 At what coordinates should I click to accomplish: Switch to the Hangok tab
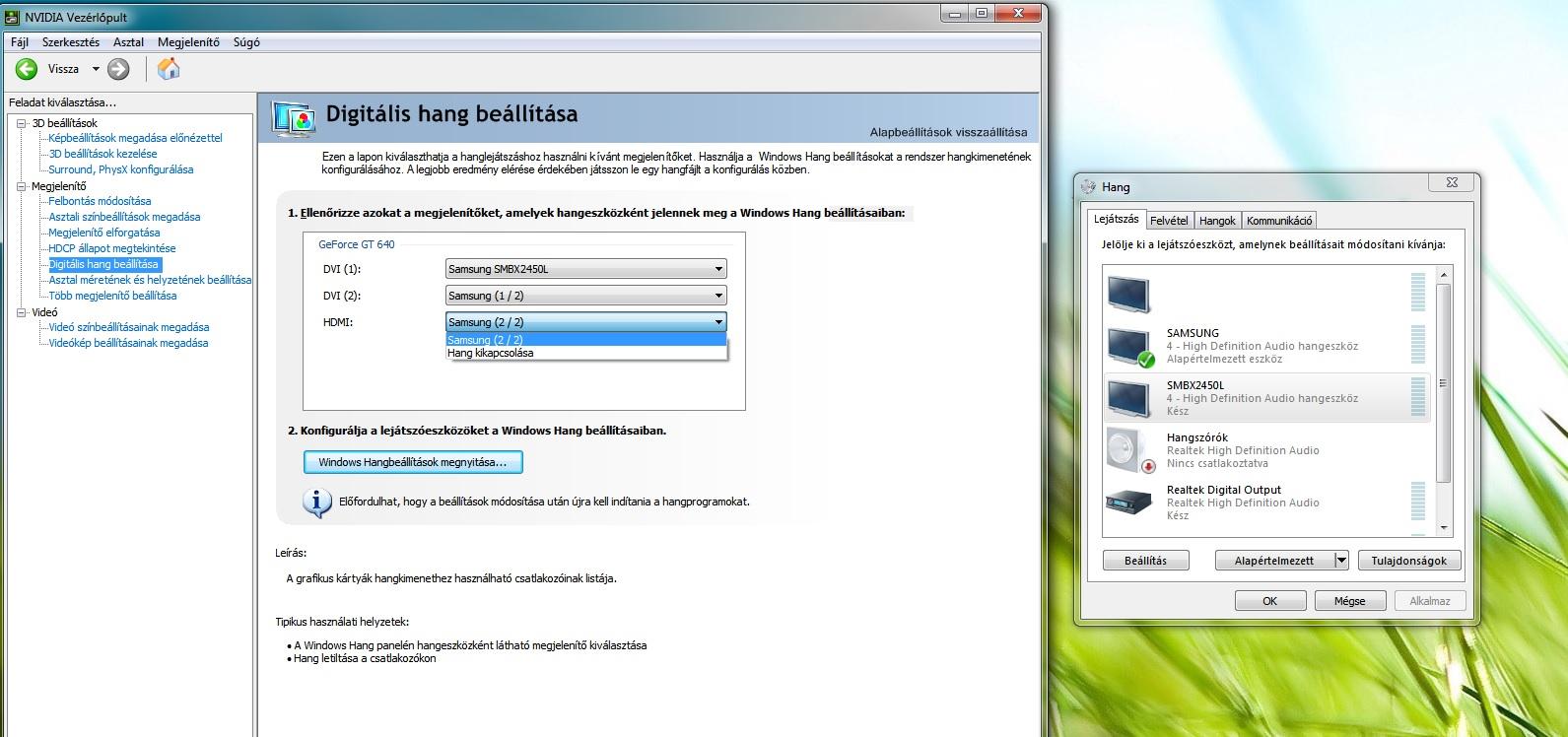[x=1217, y=221]
